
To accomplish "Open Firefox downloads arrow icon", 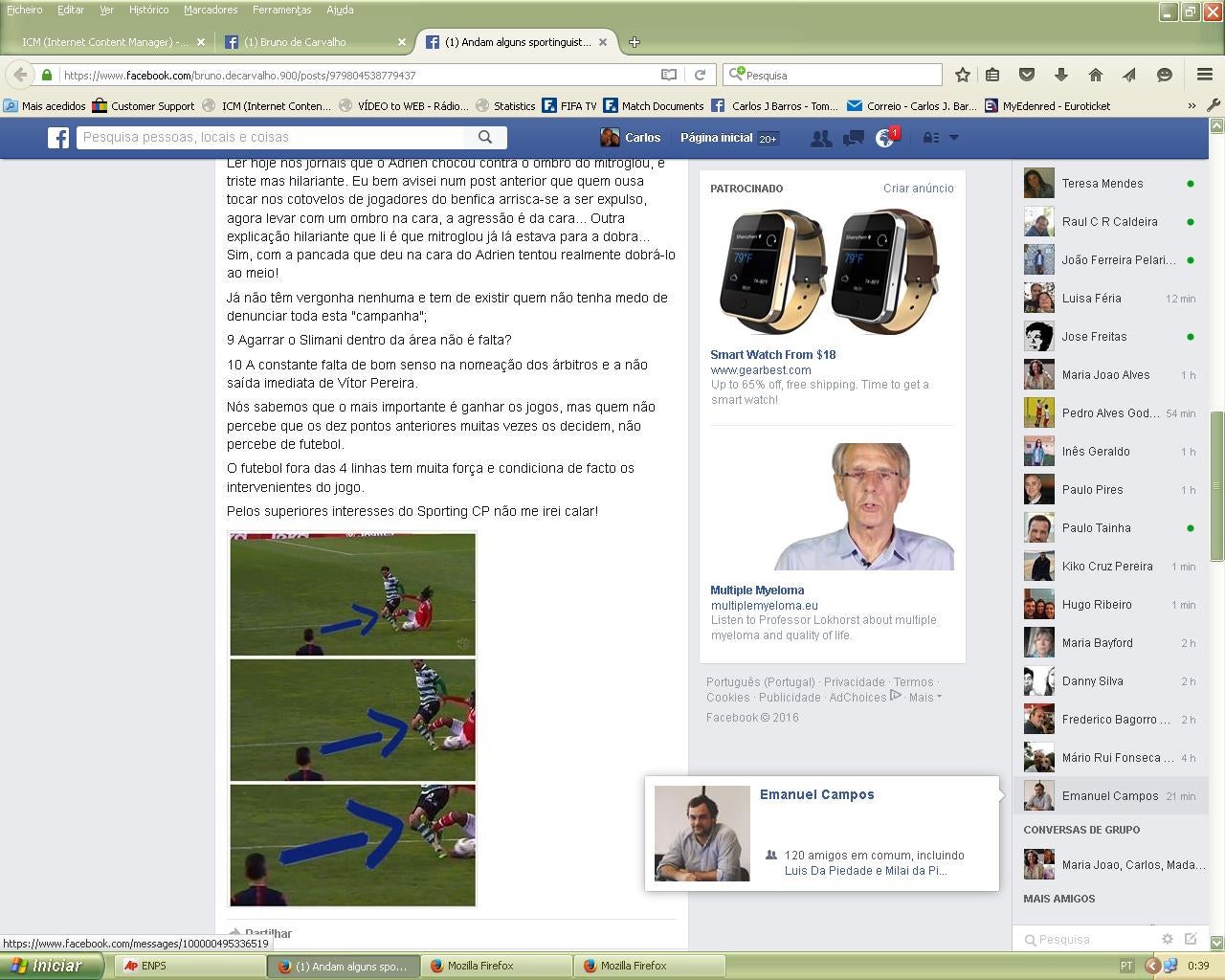I will coord(1061,75).
